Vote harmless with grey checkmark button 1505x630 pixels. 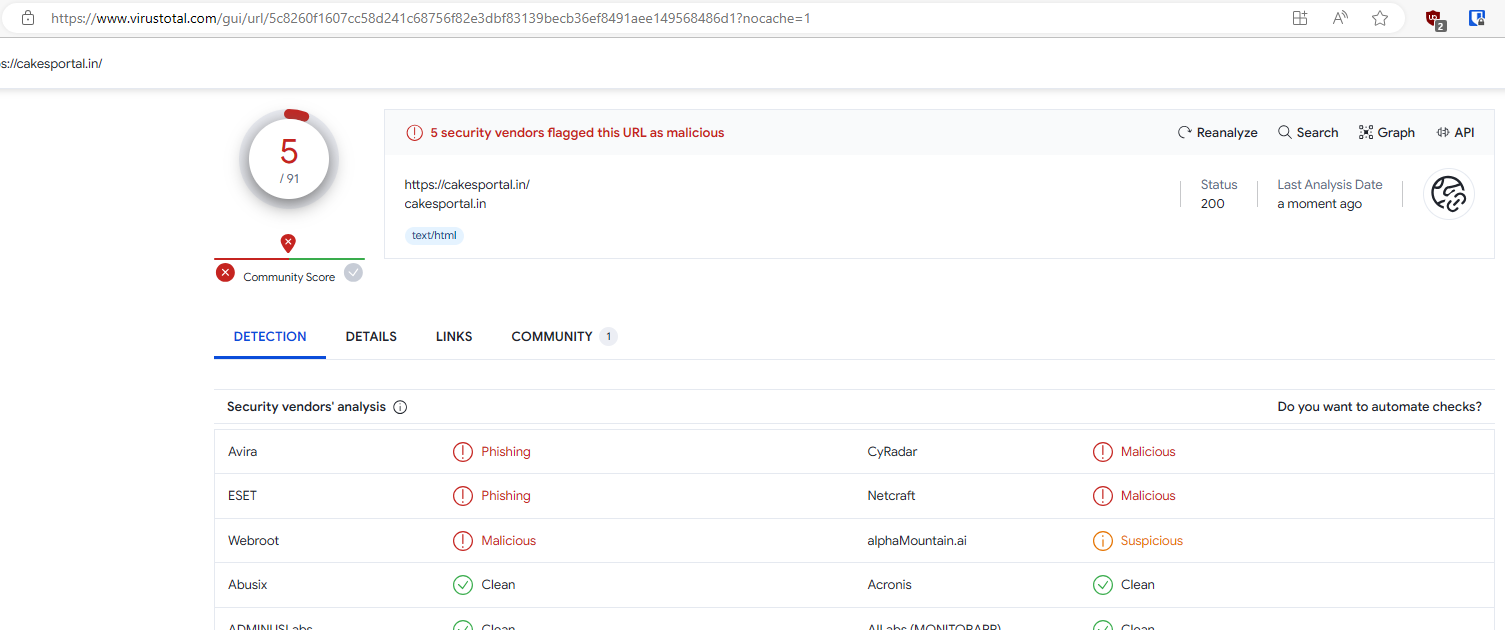click(353, 273)
